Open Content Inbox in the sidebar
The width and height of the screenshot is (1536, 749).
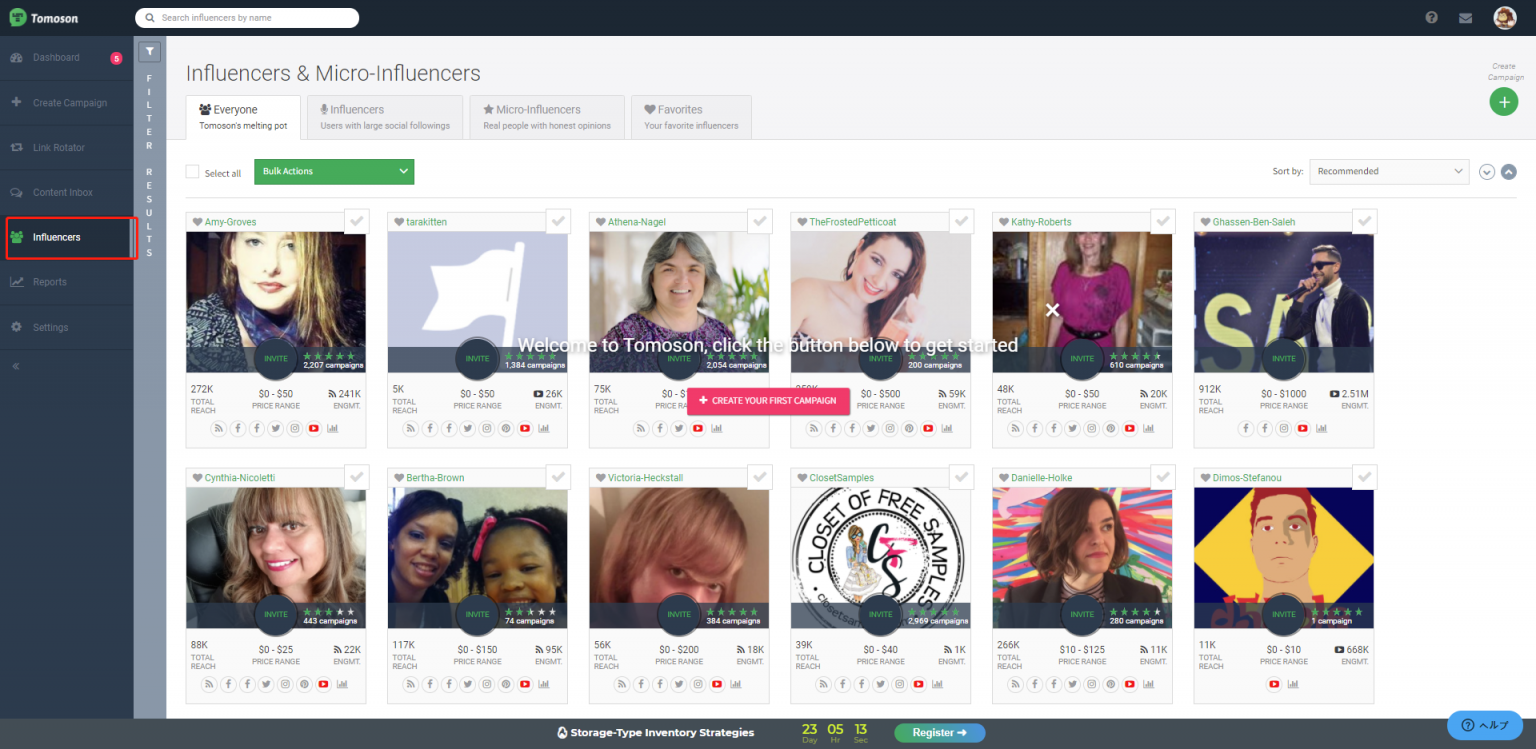pyautogui.click(x=66, y=193)
